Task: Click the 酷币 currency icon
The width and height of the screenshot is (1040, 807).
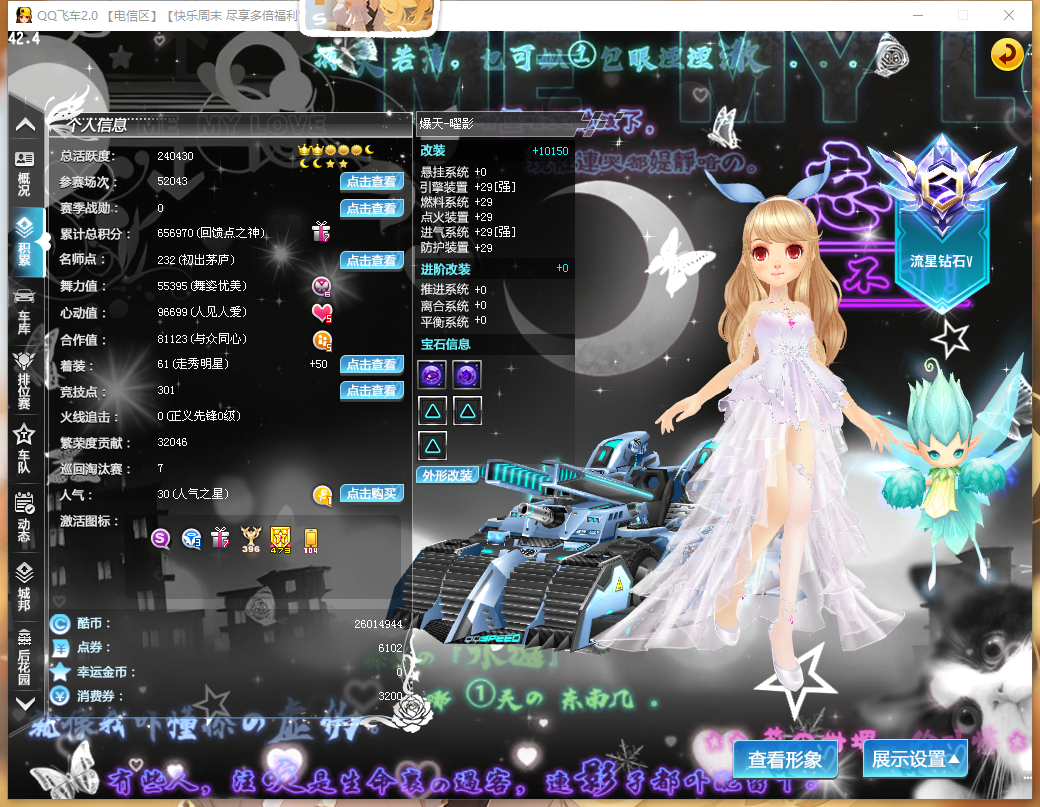Action: coord(60,624)
